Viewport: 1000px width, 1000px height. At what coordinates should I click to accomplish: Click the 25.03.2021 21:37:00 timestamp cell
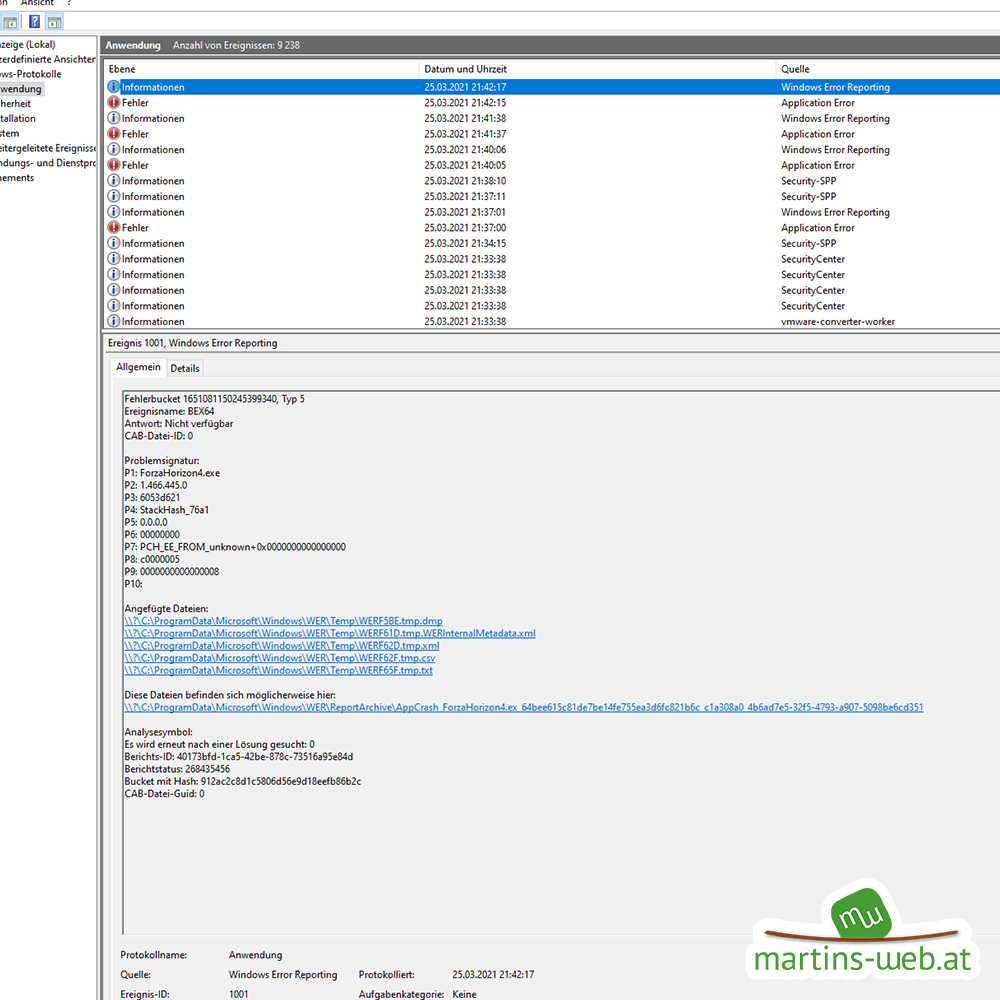click(465, 228)
